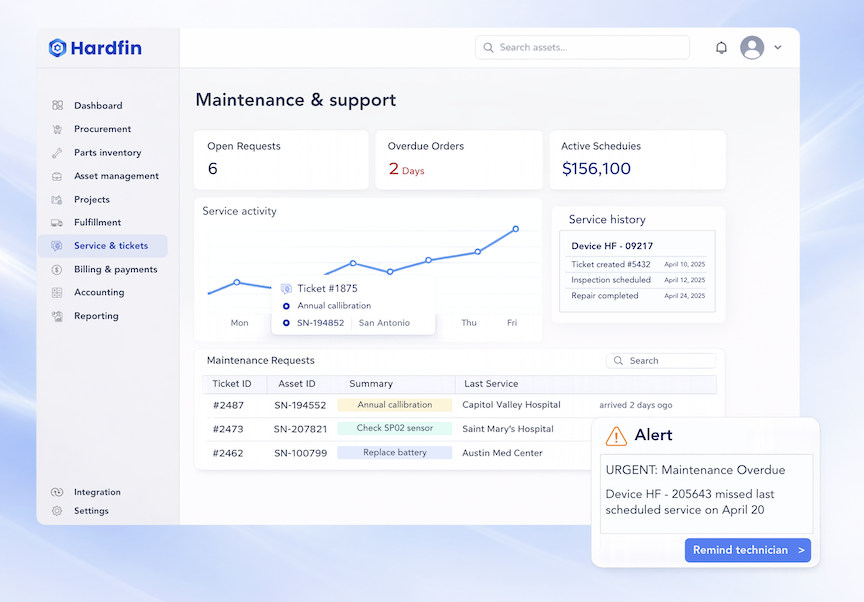This screenshot has width=864, height=602.
Task: Click the Remind technician button
Action: click(747, 549)
